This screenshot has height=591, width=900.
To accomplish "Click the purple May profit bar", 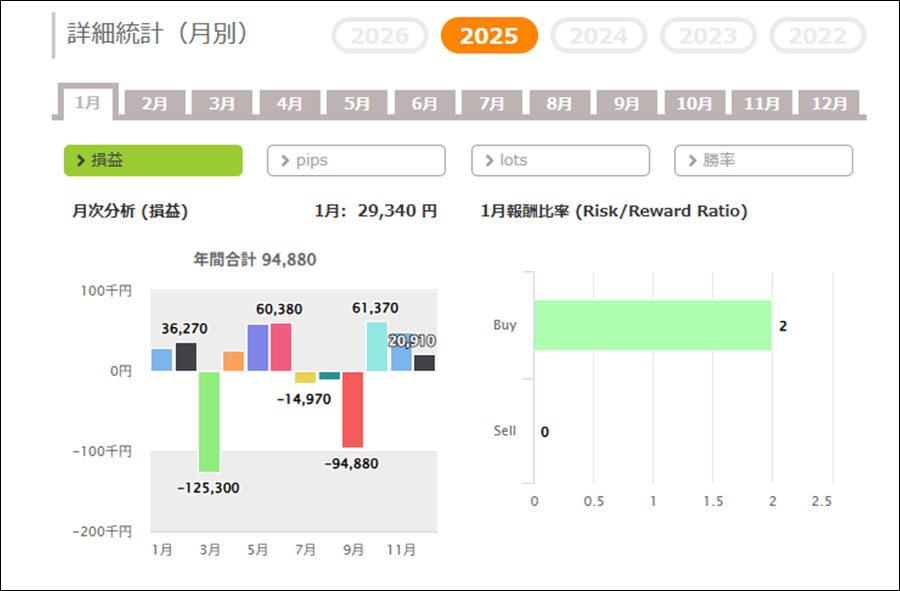I will tap(257, 348).
